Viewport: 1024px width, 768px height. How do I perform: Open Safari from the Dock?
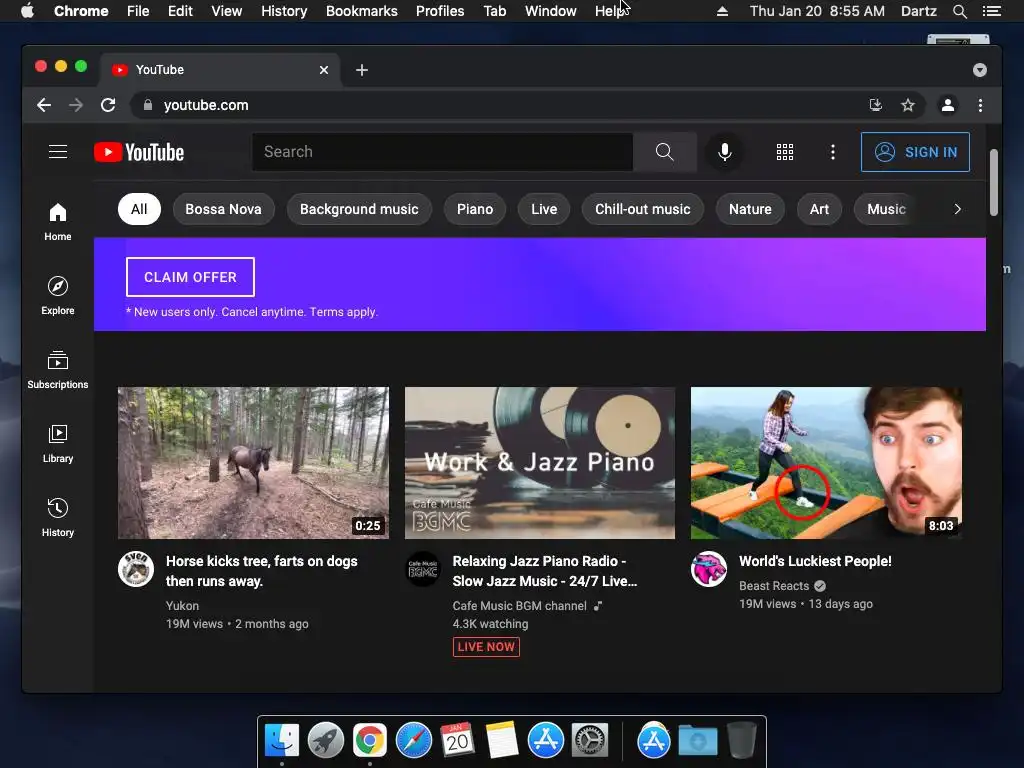point(414,741)
